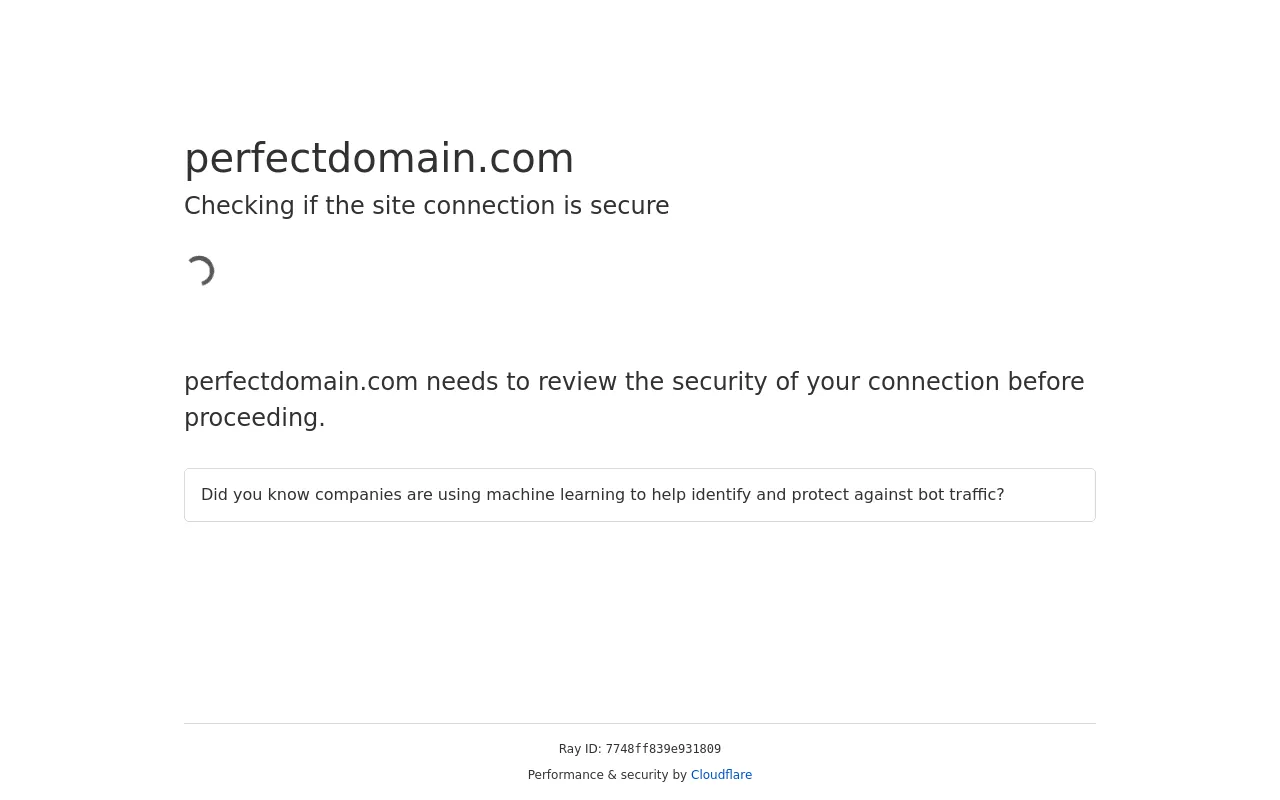Image resolution: width=1280 pixels, height=800 pixels.
Task: Click 'identify and protect' in the info box
Action: click(768, 495)
